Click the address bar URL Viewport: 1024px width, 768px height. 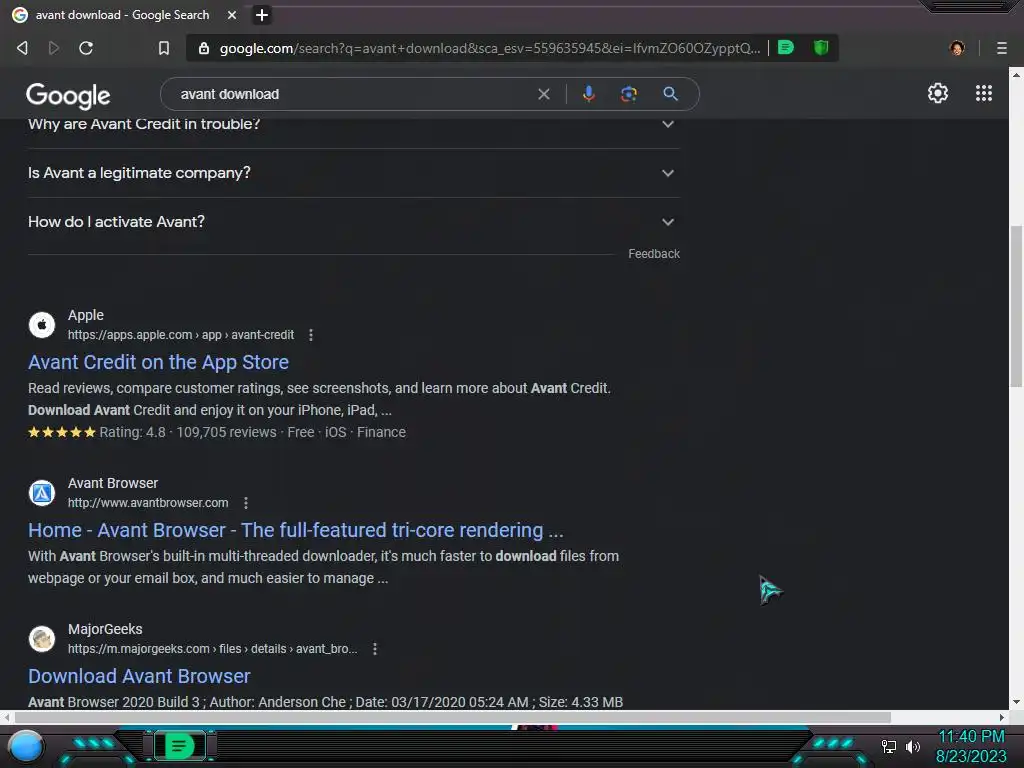click(x=489, y=48)
